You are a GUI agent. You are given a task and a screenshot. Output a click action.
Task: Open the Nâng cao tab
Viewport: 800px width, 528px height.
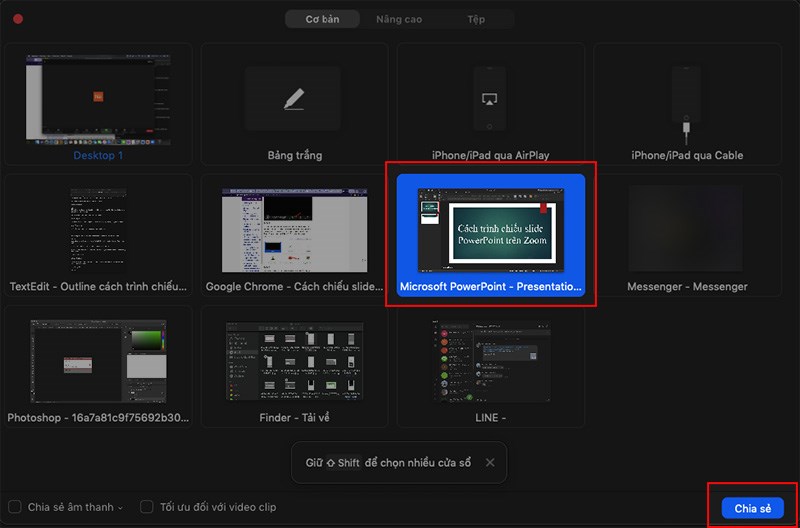tap(399, 19)
